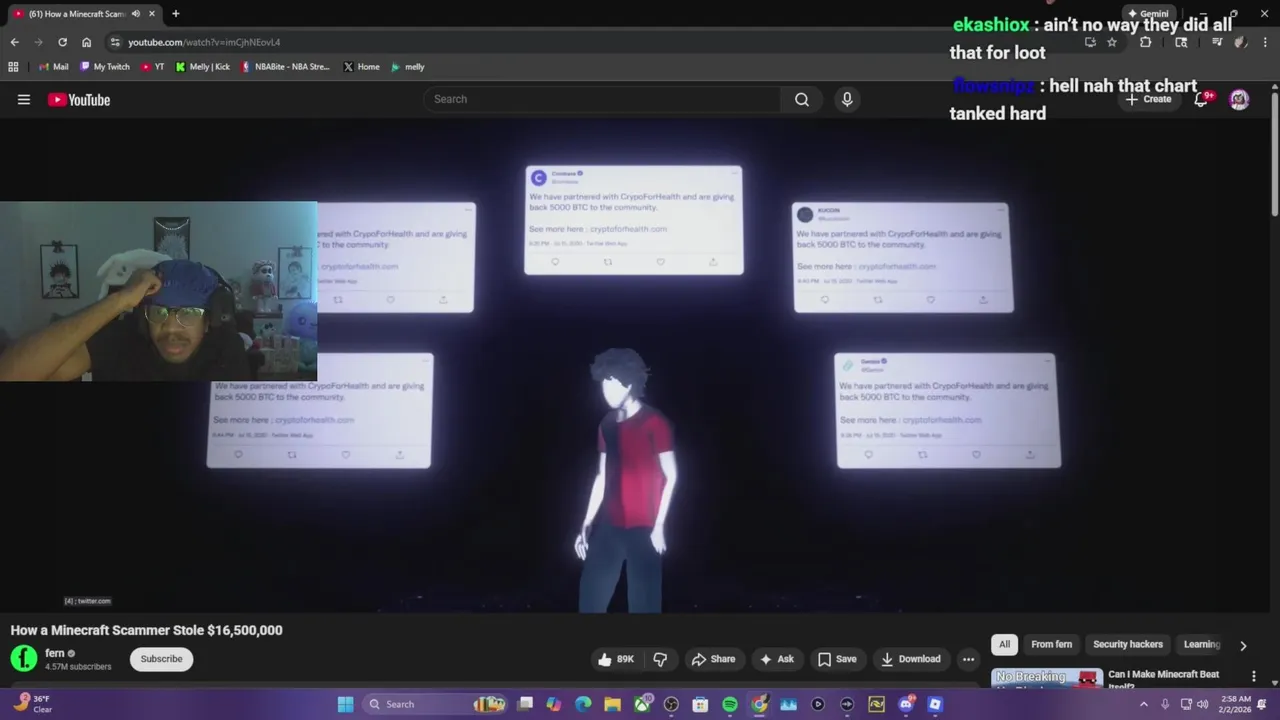
Task: Open Discord from the taskbar
Action: [x=906, y=704]
